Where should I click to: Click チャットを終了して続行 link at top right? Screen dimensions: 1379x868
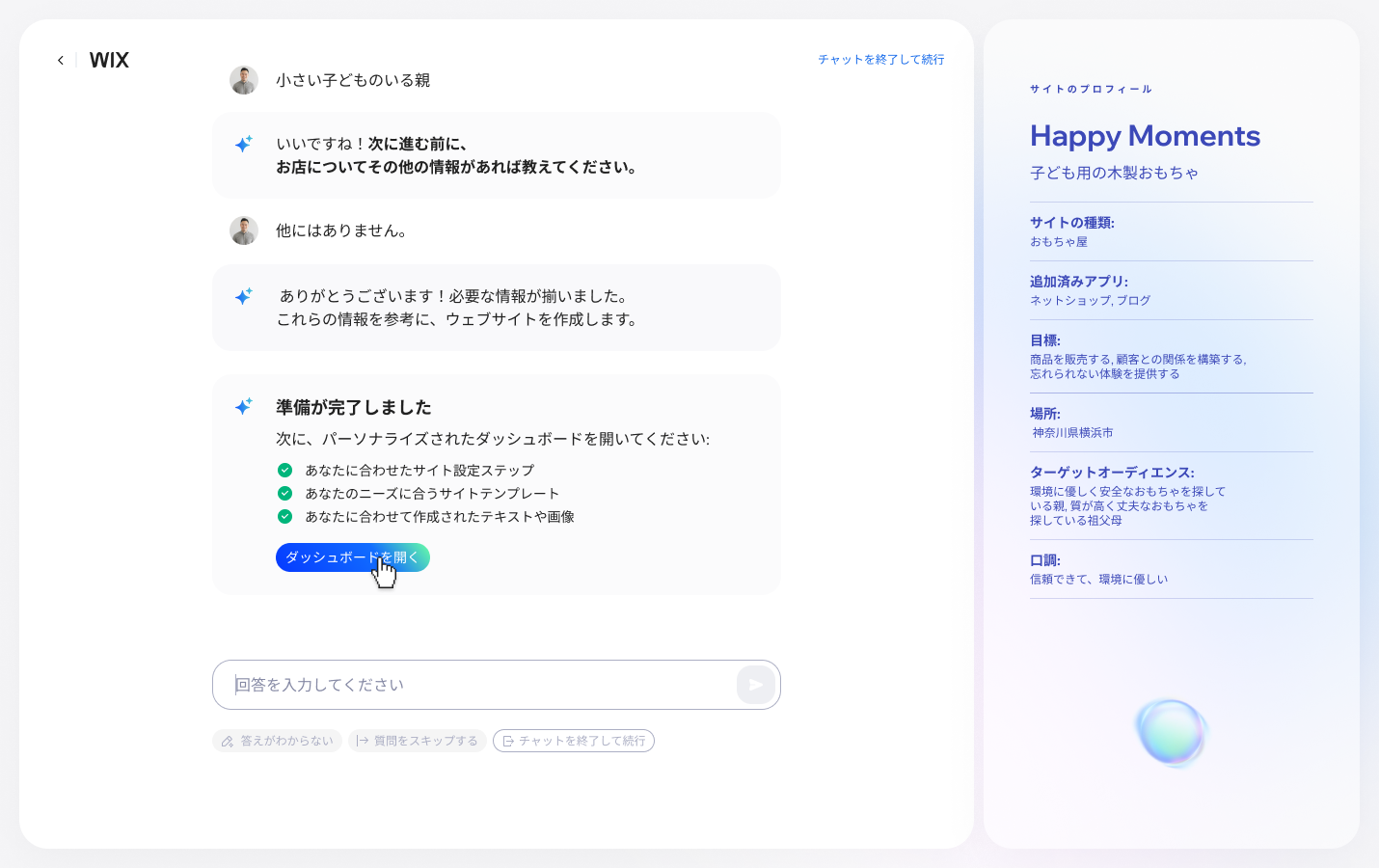click(x=880, y=59)
